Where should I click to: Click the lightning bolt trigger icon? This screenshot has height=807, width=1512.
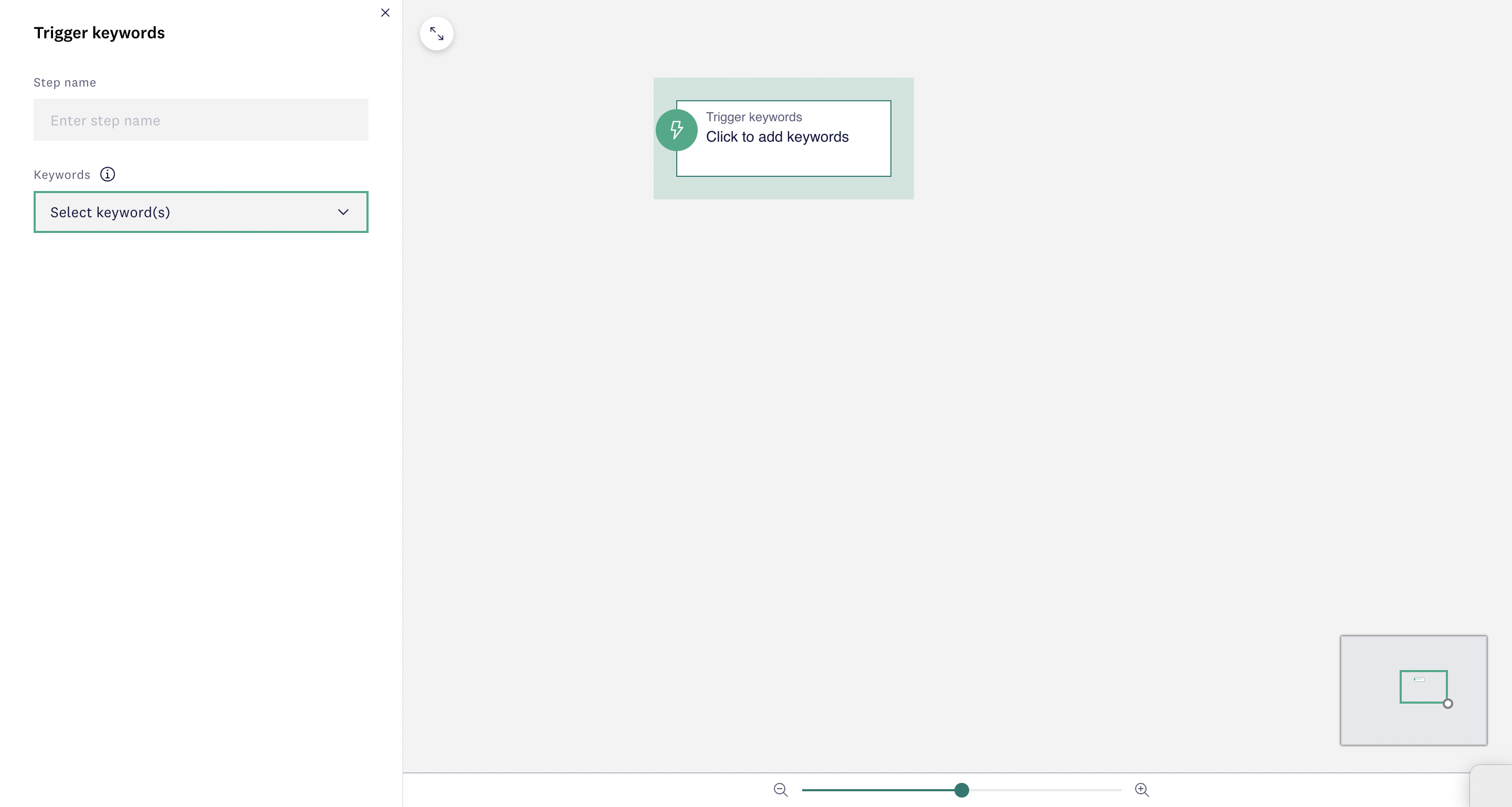[x=676, y=130]
